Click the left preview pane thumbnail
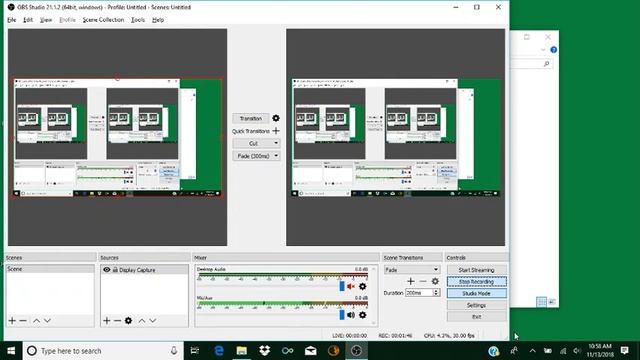The height and width of the screenshot is (360, 640). (118, 138)
